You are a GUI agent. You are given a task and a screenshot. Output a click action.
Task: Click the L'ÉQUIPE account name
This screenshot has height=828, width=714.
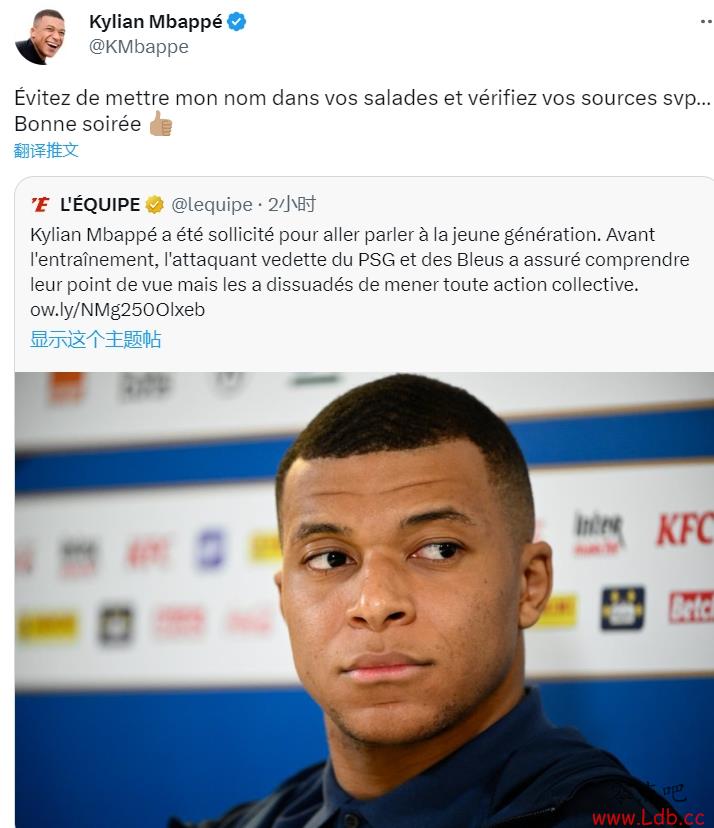click(x=100, y=204)
